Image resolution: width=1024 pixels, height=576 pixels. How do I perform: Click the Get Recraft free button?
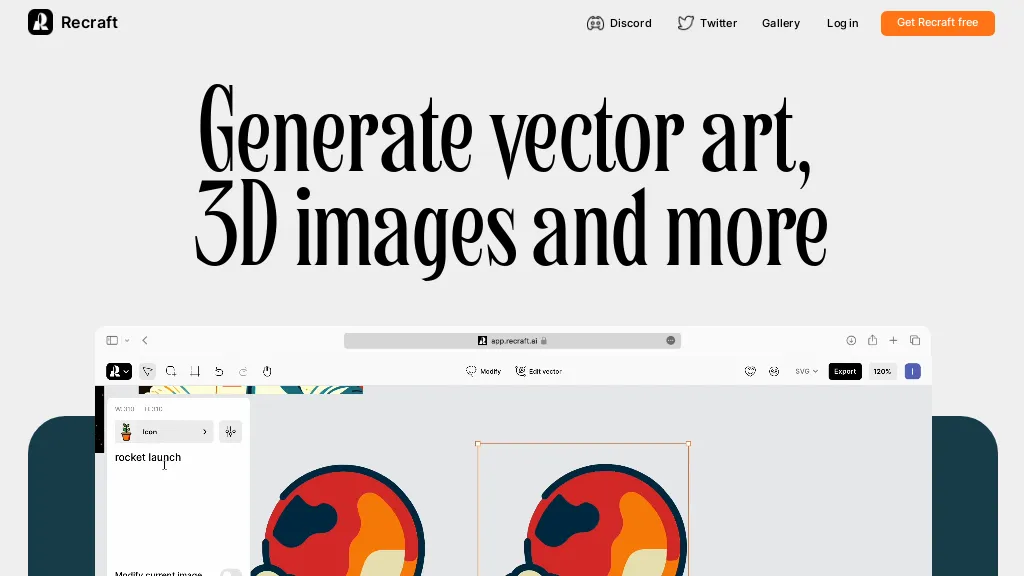tap(937, 23)
